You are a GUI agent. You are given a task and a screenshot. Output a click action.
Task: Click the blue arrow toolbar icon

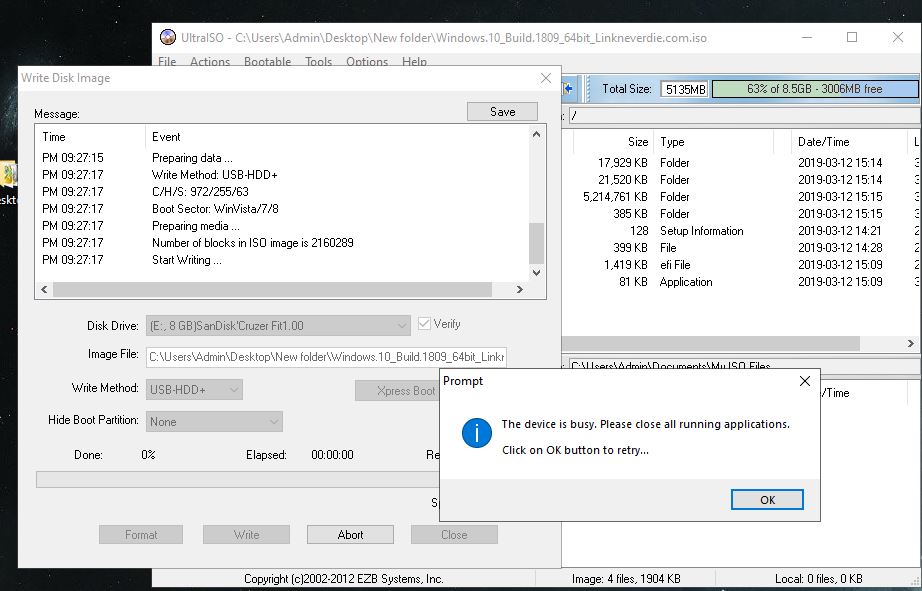click(569, 89)
